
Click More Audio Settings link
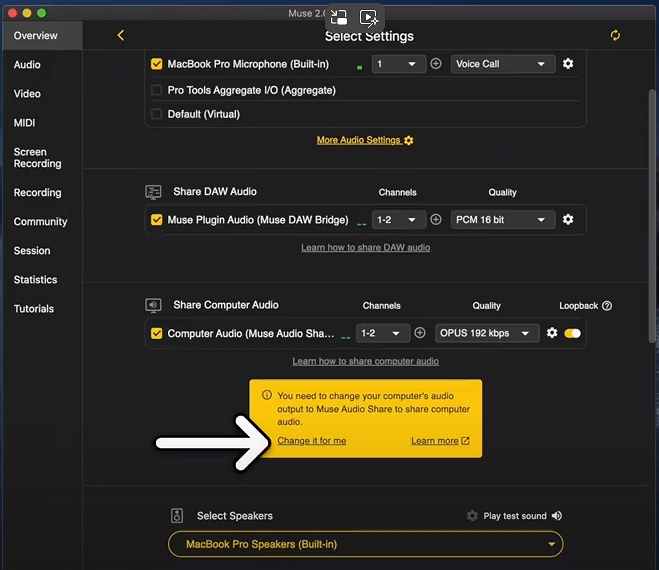click(x=365, y=140)
